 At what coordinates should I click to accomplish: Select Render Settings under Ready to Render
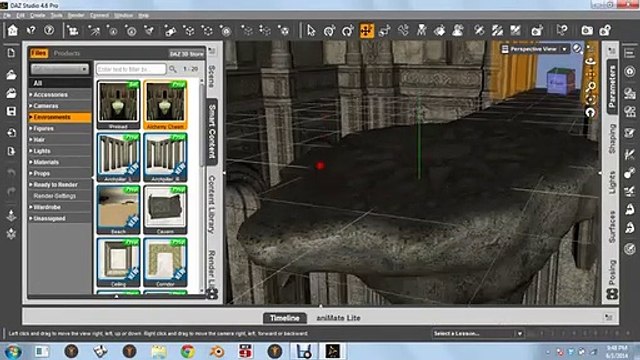coord(60,196)
